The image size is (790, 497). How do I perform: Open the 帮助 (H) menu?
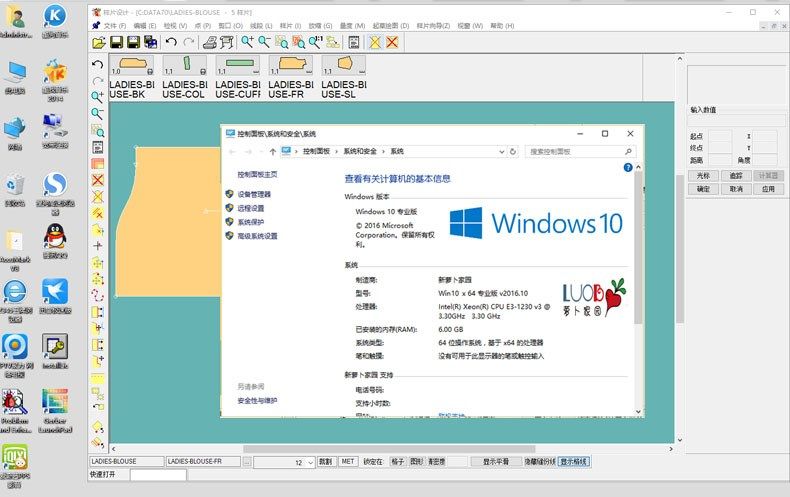[502, 26]
